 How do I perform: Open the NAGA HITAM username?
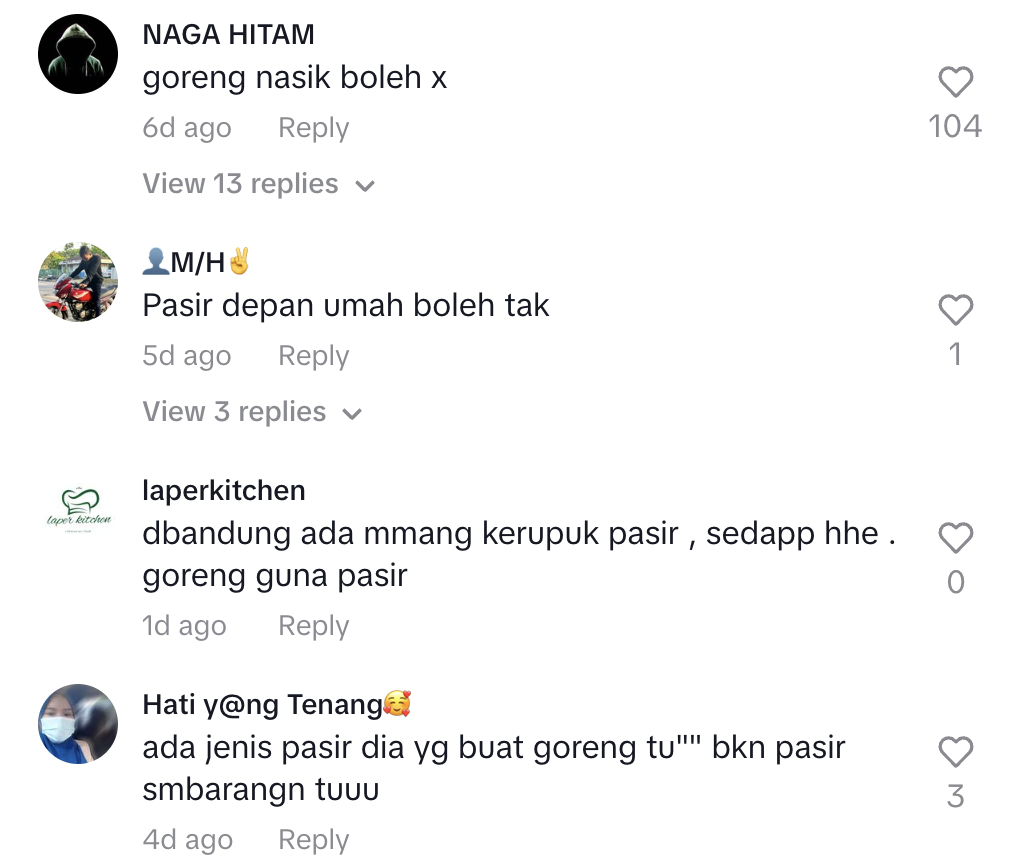229,35
